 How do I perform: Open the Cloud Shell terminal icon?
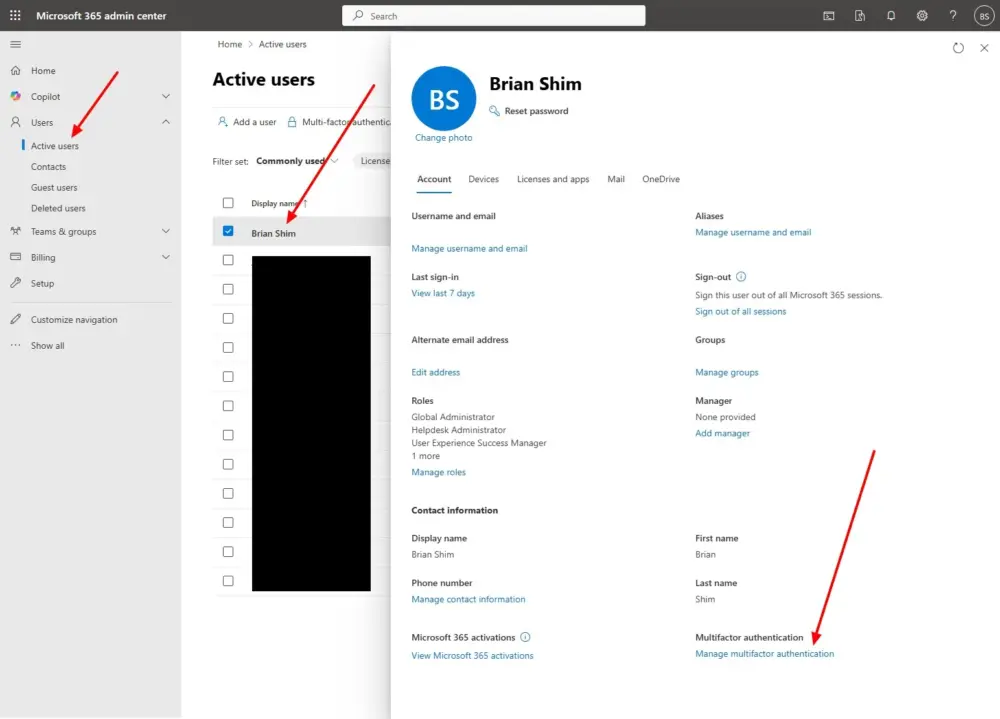tap(828, 15)
